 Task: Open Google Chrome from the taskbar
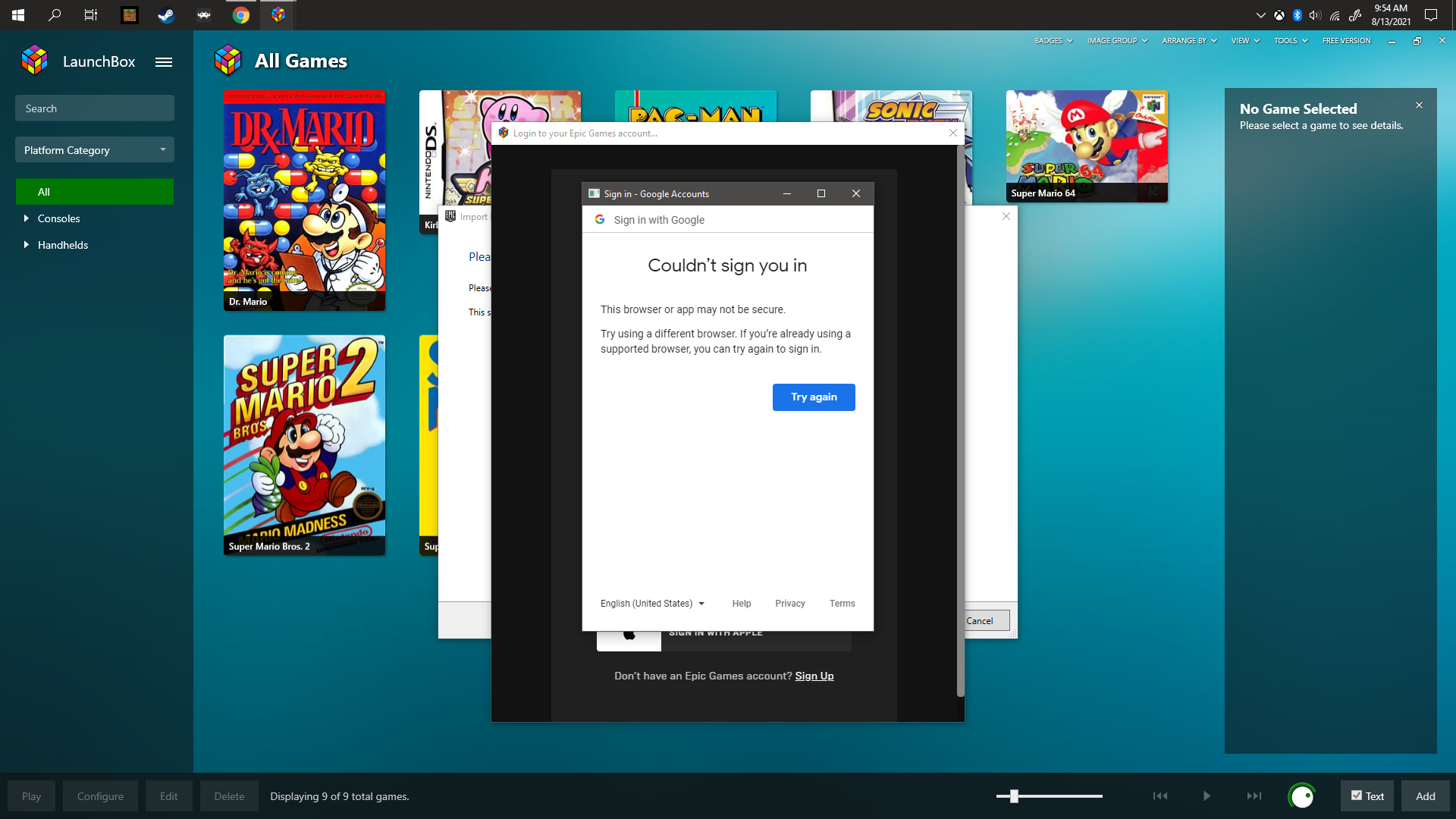pyautogui.click(x=241, y=15)
